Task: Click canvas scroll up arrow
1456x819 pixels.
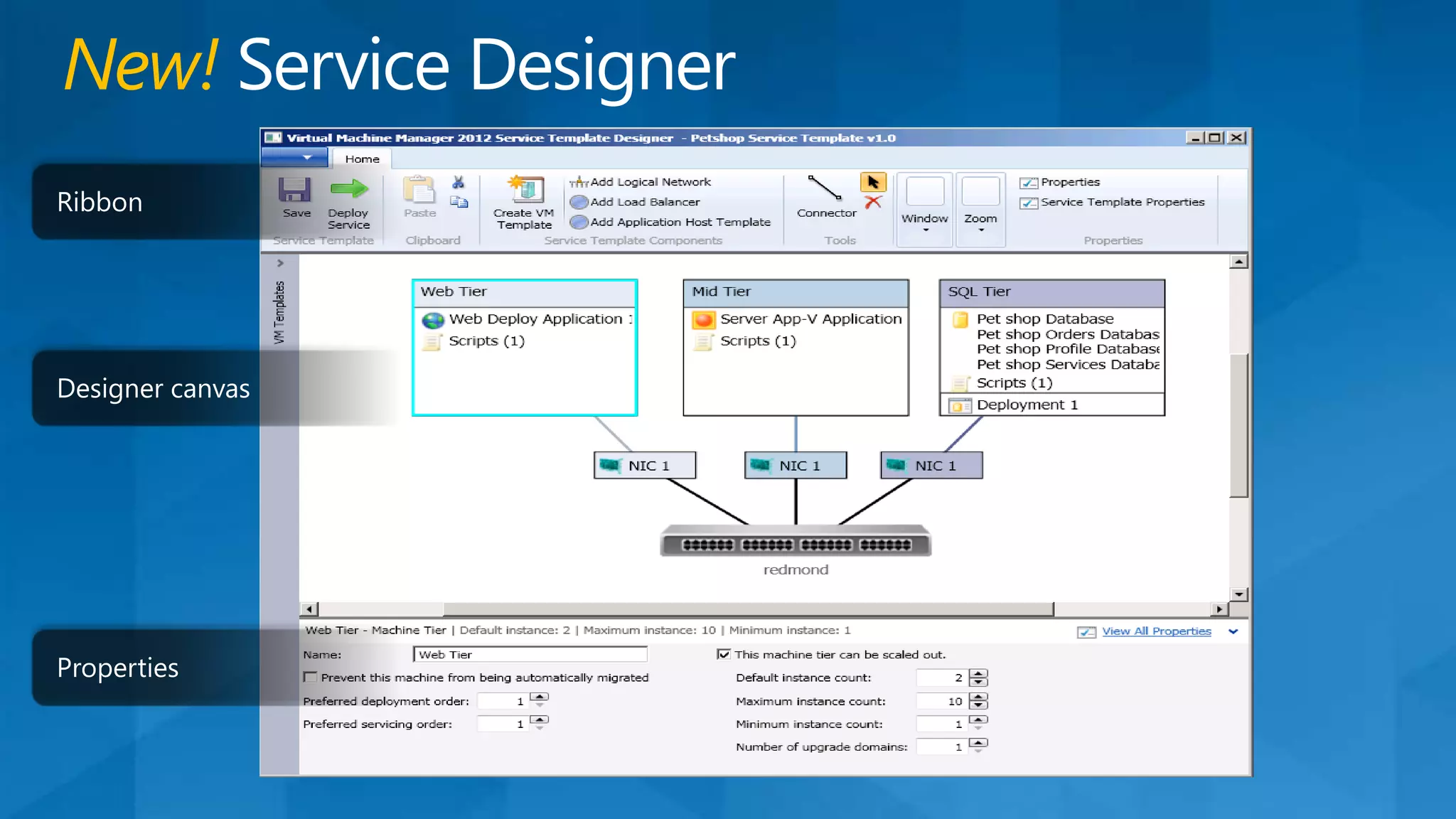Action: pyautogui.click(x=1239, y=262)
